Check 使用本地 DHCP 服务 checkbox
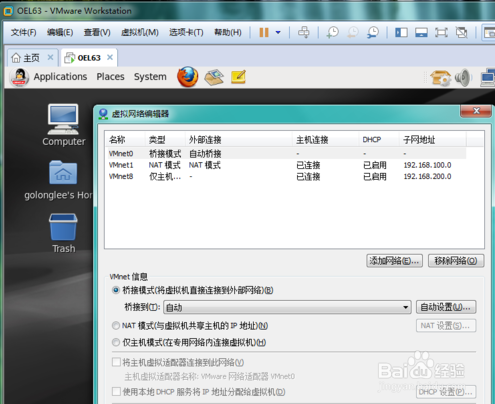 coord(116,391)
